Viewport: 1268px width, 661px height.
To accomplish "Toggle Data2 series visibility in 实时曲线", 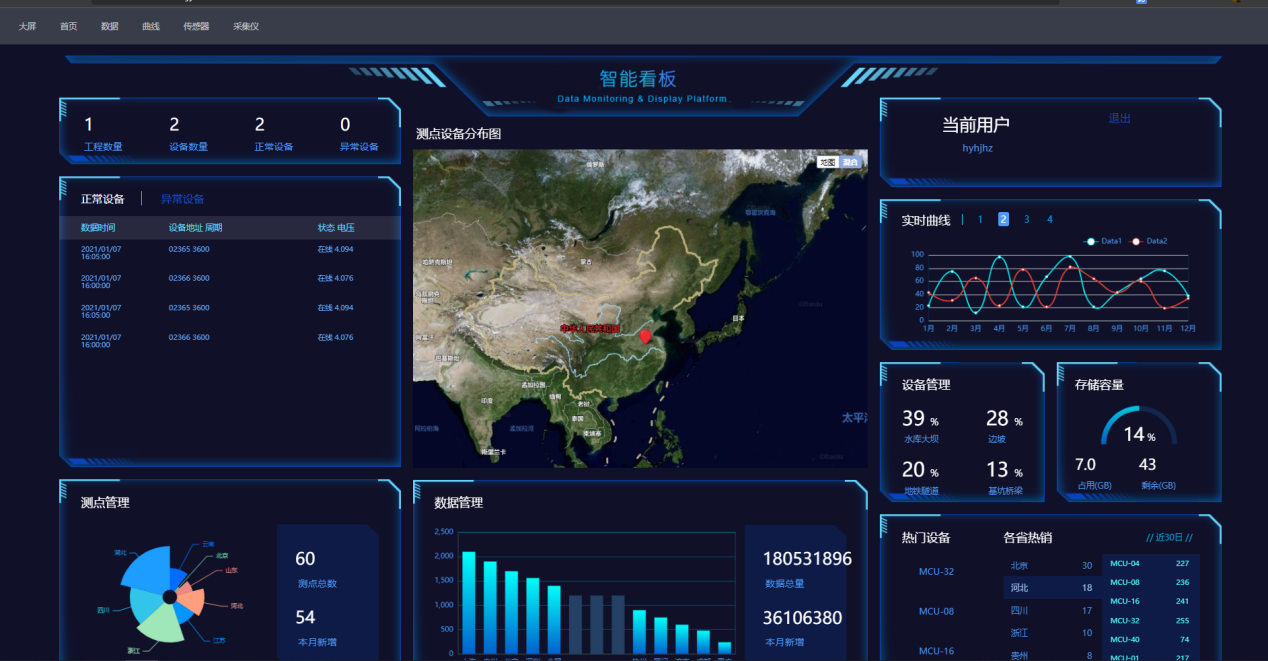I will click(1152, 240).
